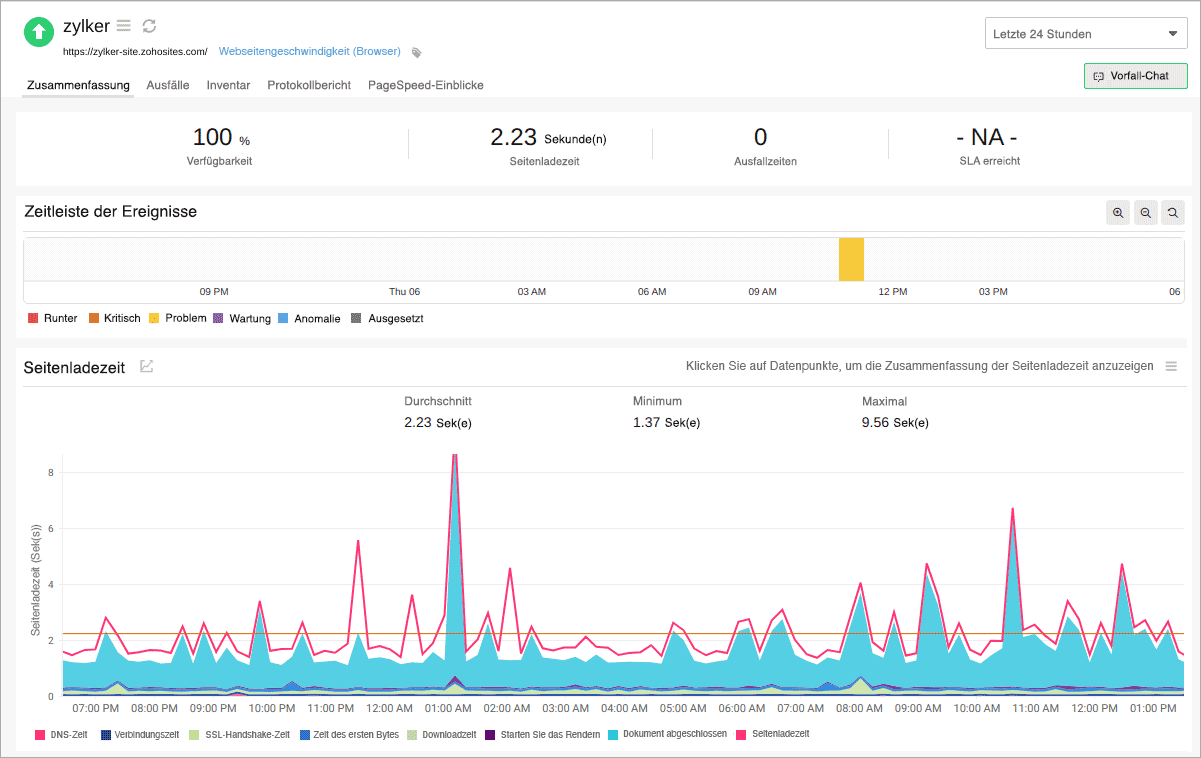This screenshot has height=758, width=1201.
Task: Open the Seitenladezeit export icon
Action: pos(147,367)
